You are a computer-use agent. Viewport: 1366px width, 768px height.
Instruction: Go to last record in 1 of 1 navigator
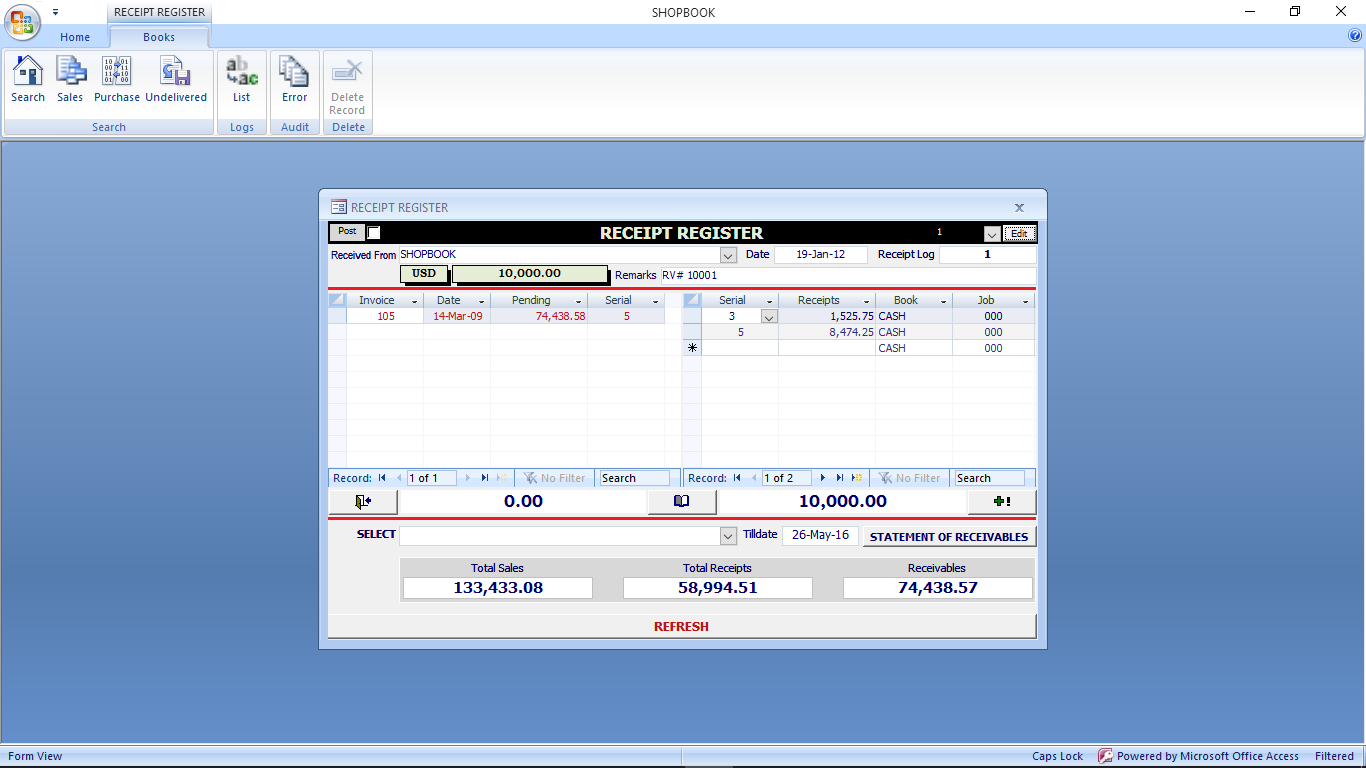[x=485, y=478]
